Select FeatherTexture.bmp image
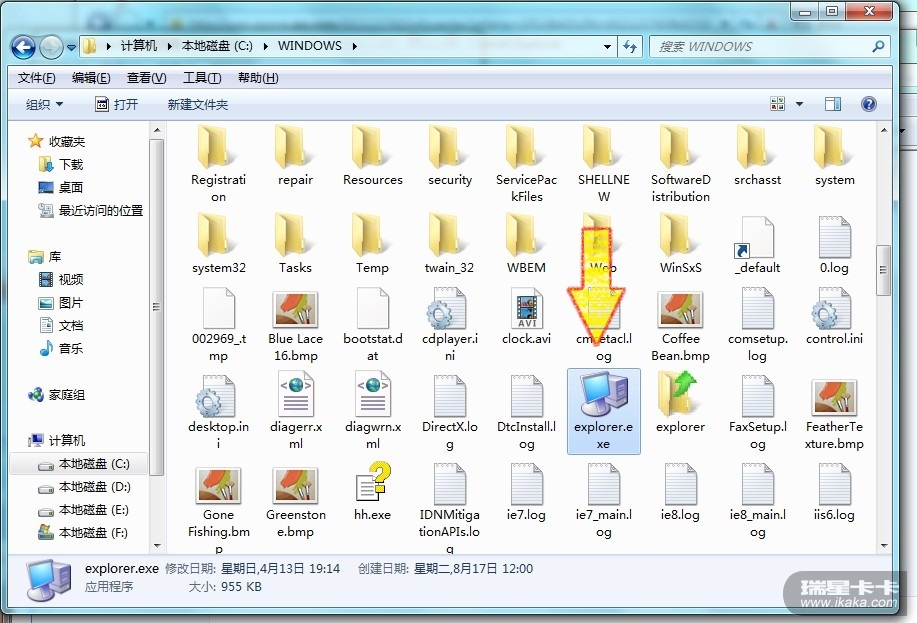Image resolution: width=917 pixels, height=623 pixels. 834,414
